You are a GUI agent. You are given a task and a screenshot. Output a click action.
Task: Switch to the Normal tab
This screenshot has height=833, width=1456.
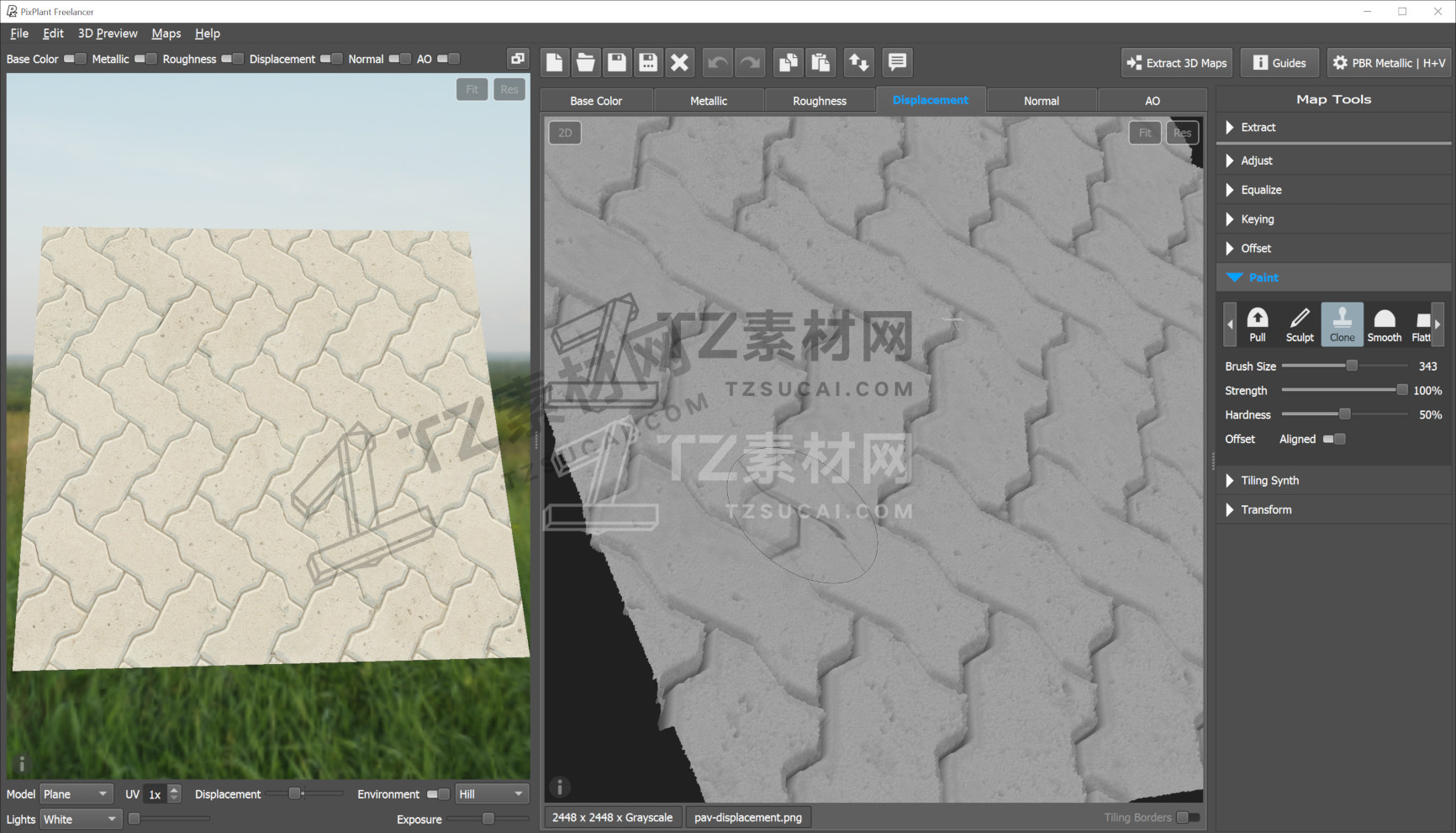tap(1042, 101)
